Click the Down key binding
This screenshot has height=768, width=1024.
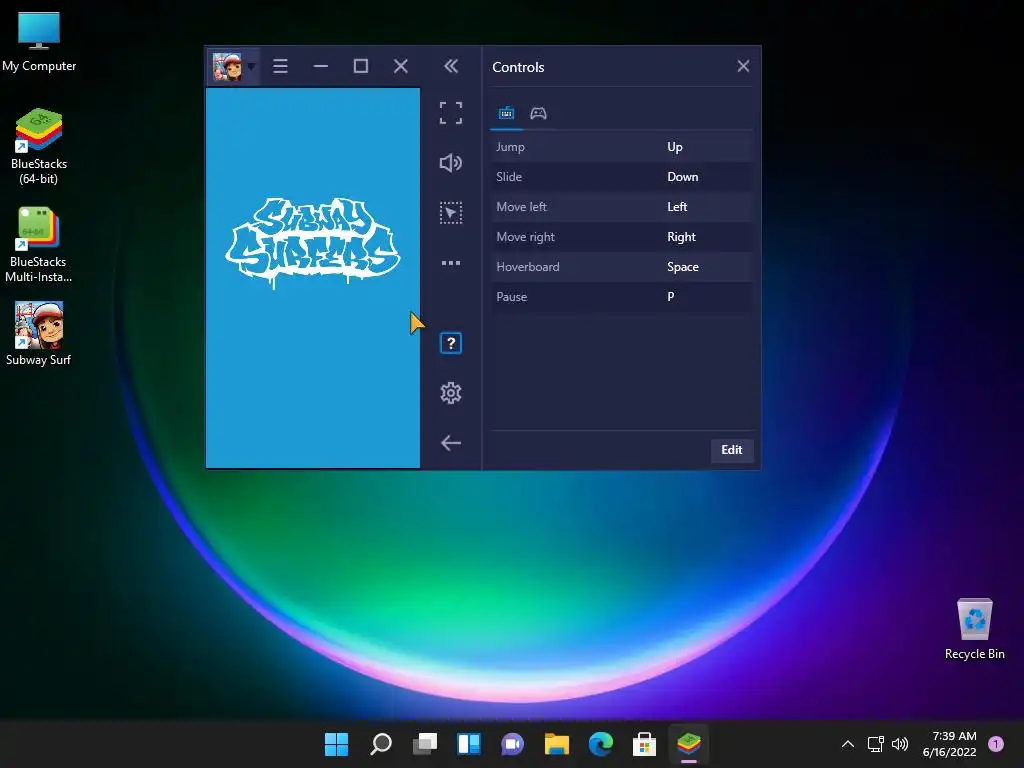tap(682, 177)
